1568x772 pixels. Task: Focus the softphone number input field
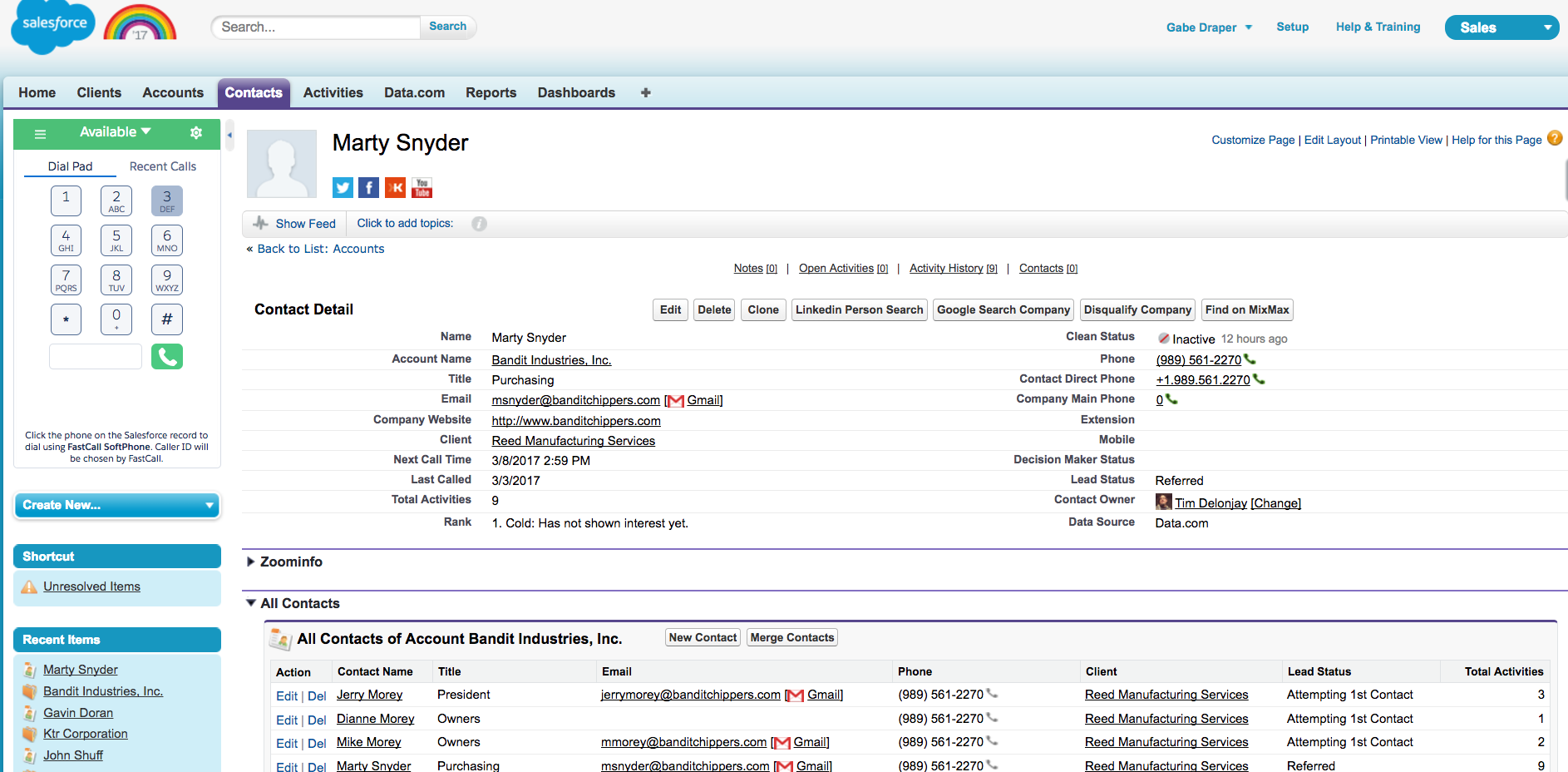(96, 357)
